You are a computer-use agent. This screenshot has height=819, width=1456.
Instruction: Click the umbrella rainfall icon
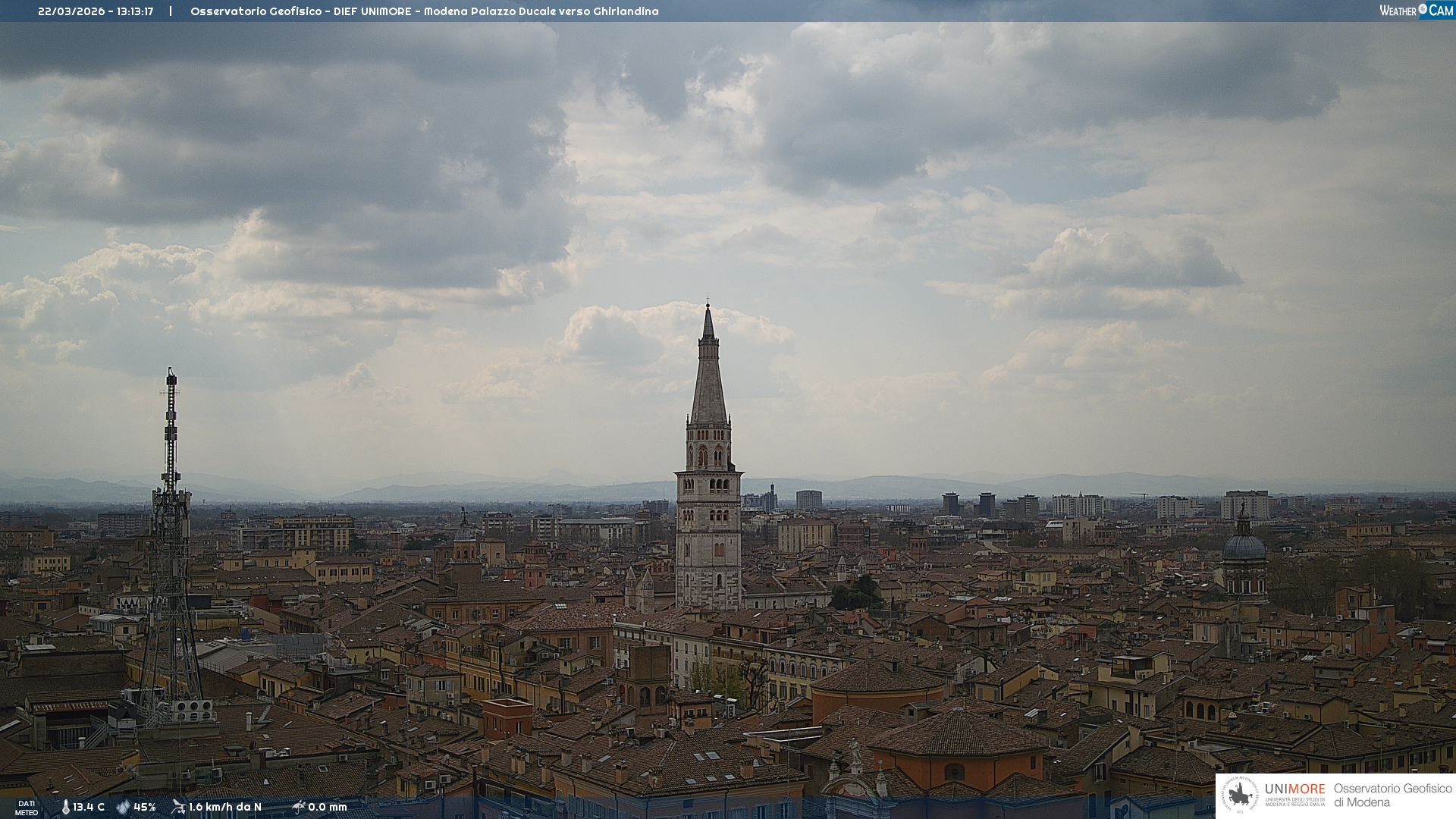click(299, 806)
